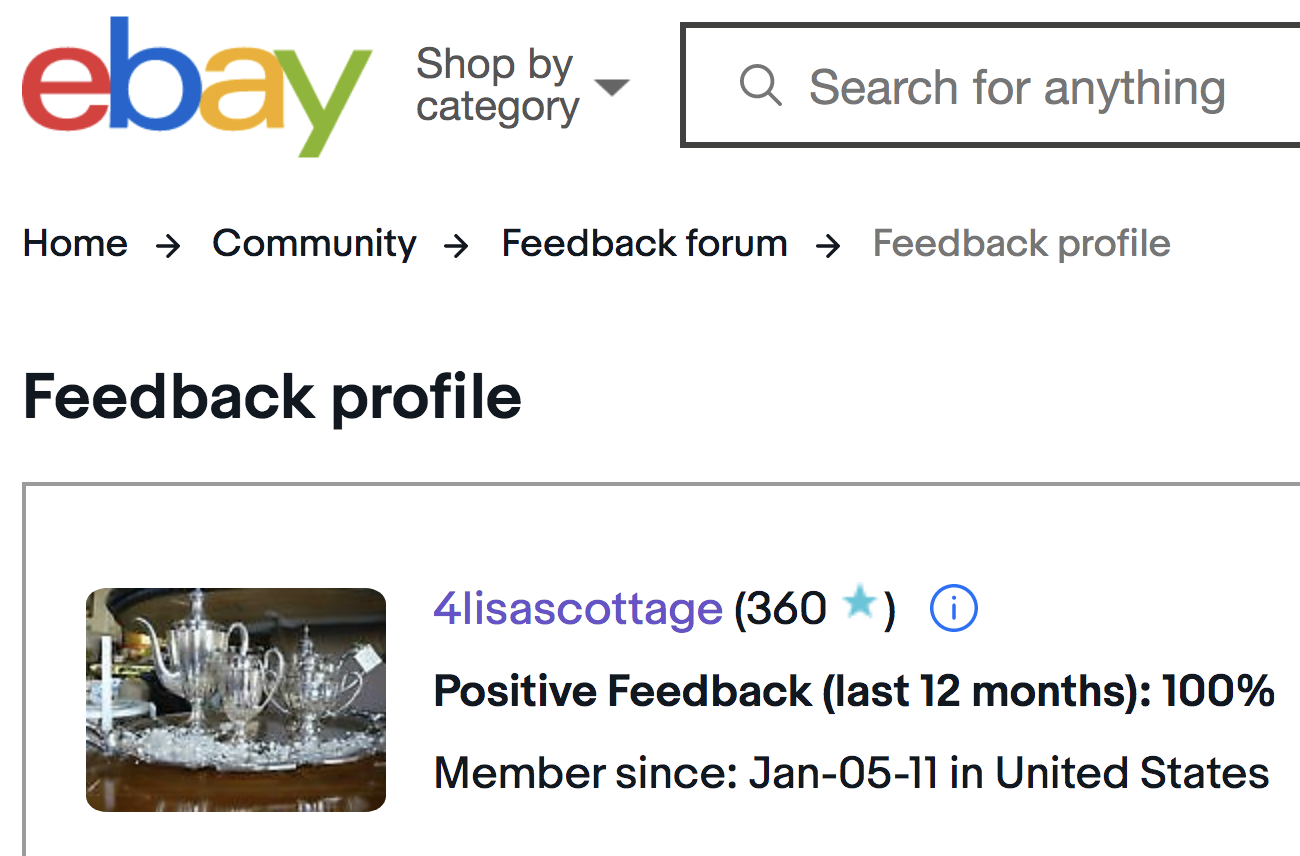Go to the Home breadcrumb
Viewport: 1300px width, 856px height.
[75, 243]
